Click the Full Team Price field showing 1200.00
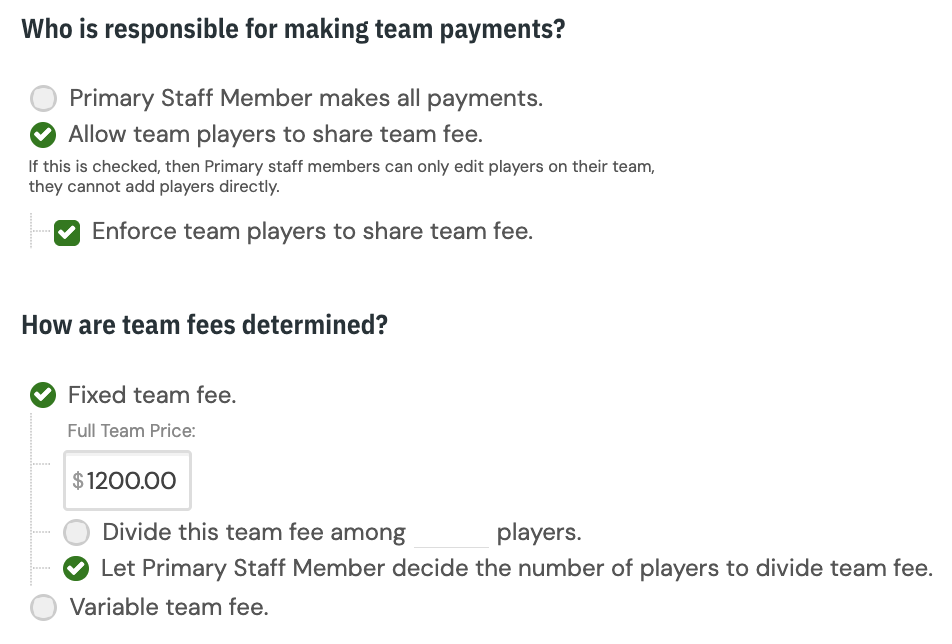 coord(128,480)
